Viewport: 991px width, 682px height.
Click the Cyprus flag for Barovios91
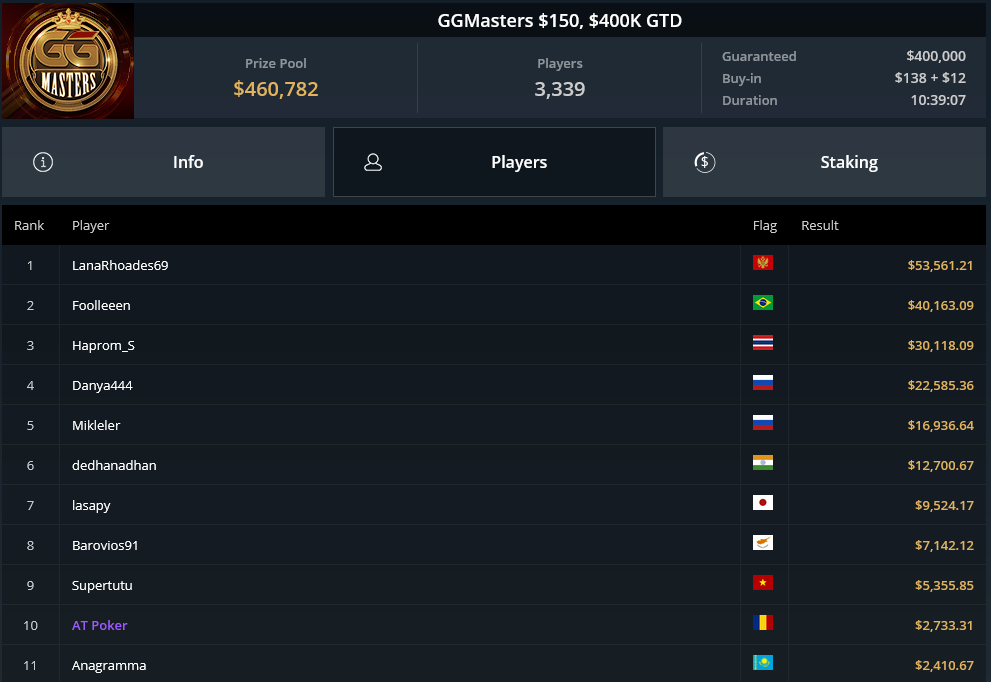pyautogui.click(x=763, y=543)
